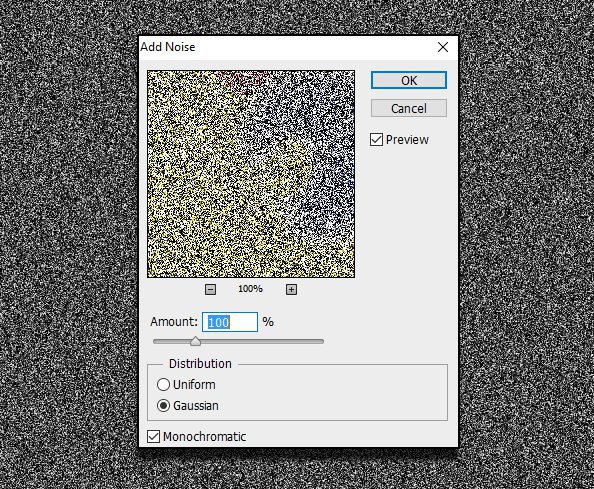Close the Add Noise dialog
The height and width of the screenshot is (489, 594).
[x=443, y=47]
